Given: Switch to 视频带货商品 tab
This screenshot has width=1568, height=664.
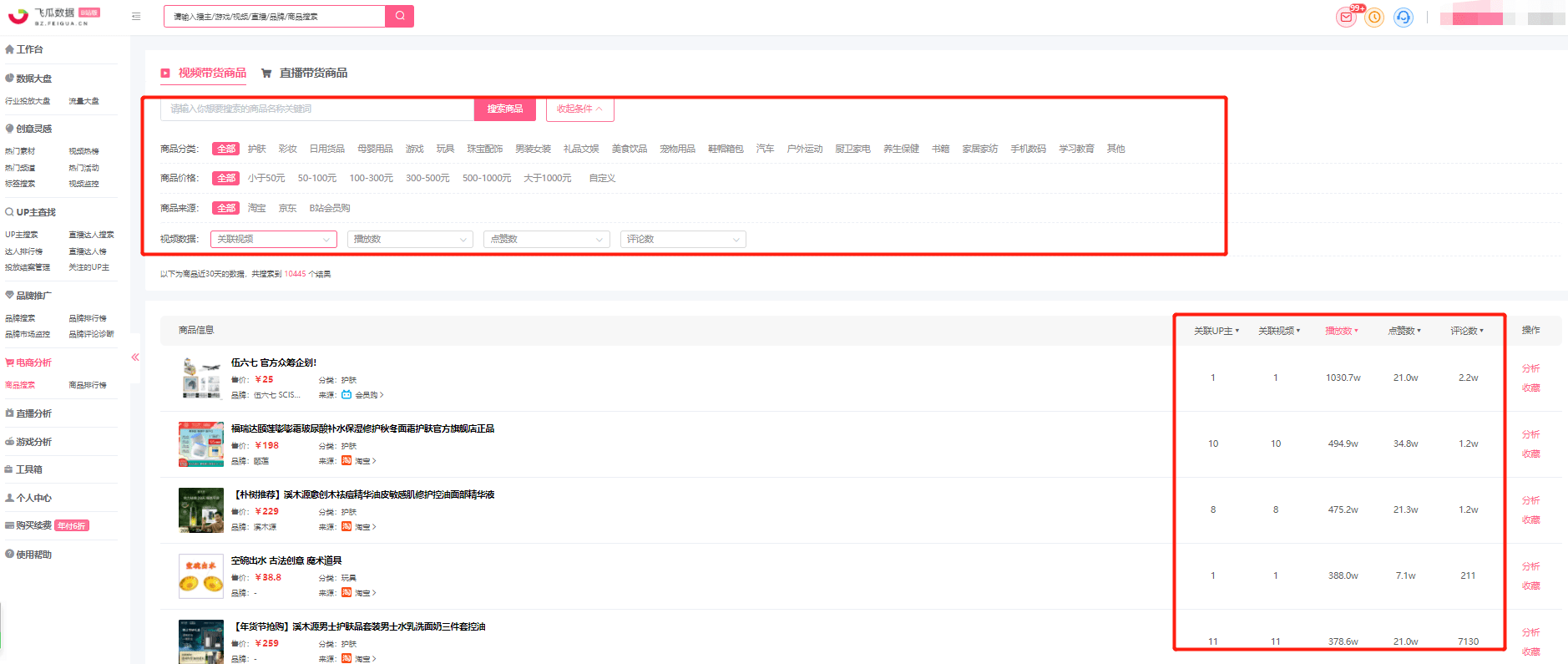Looking at the screenshot, I should 204,73.
